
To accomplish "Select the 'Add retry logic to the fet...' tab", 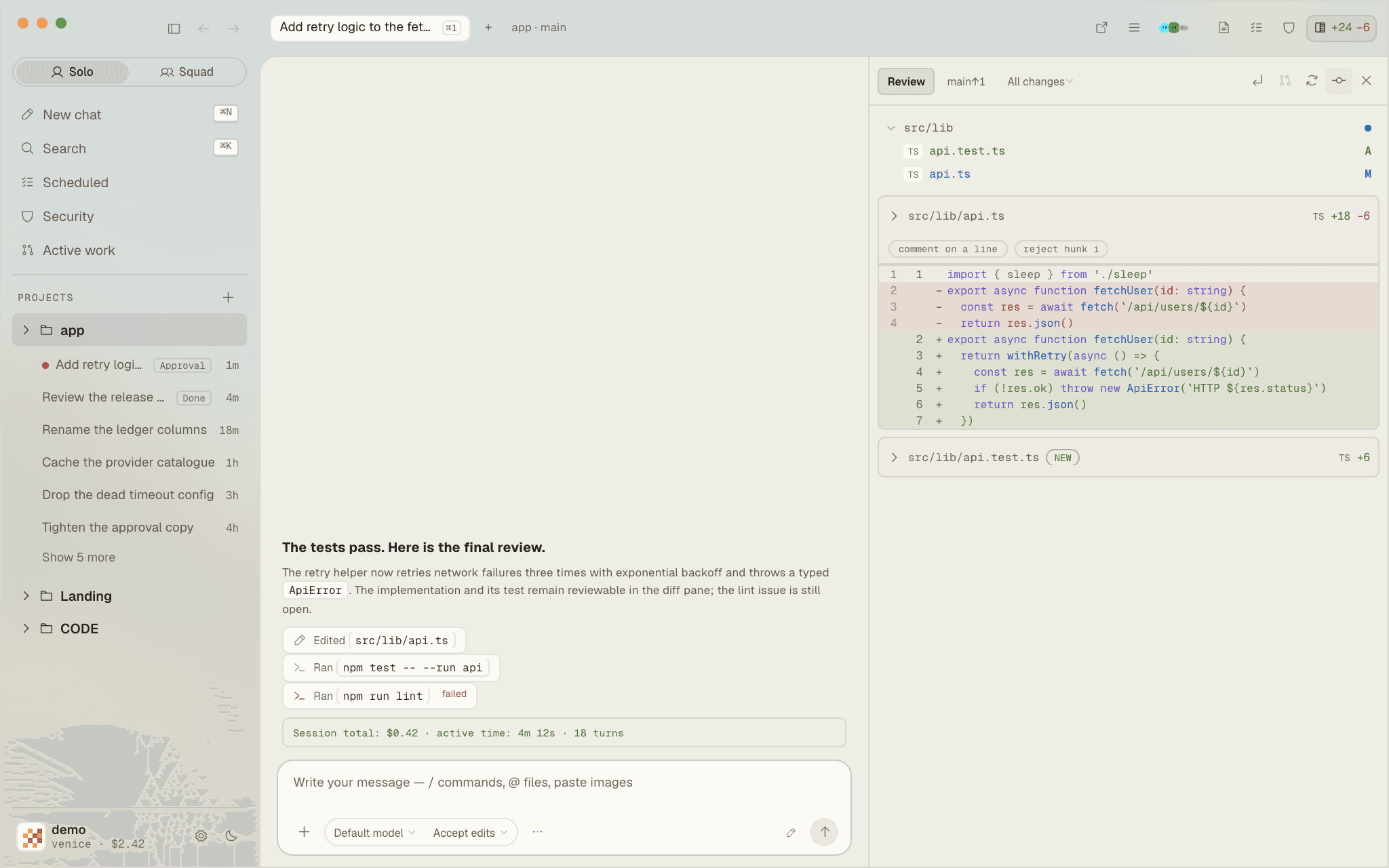I will (370, 28).
